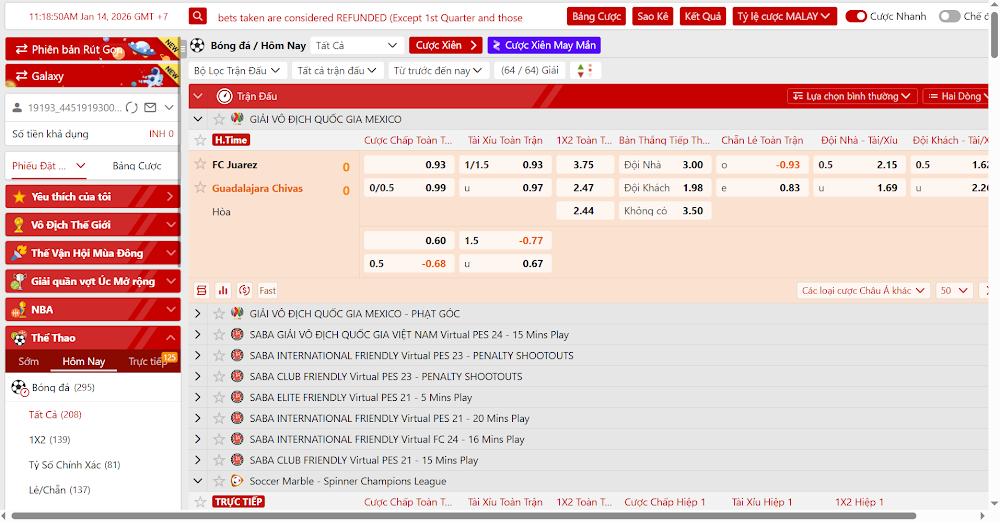This screenshot has width=1000, height=525.
Task: Expand the SABA Elite Friendly PES 21 row
Action: click(x=197, y=398)
